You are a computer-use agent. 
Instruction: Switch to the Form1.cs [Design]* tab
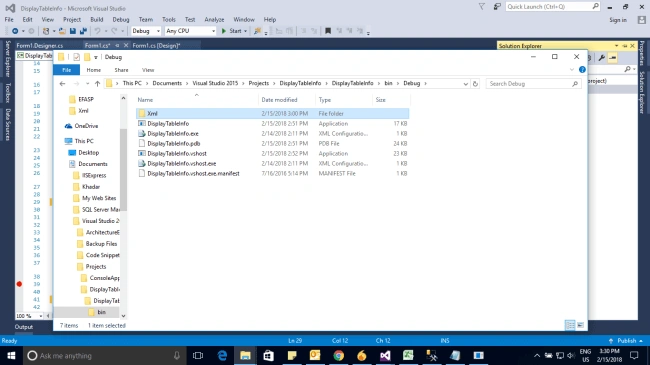156,46
